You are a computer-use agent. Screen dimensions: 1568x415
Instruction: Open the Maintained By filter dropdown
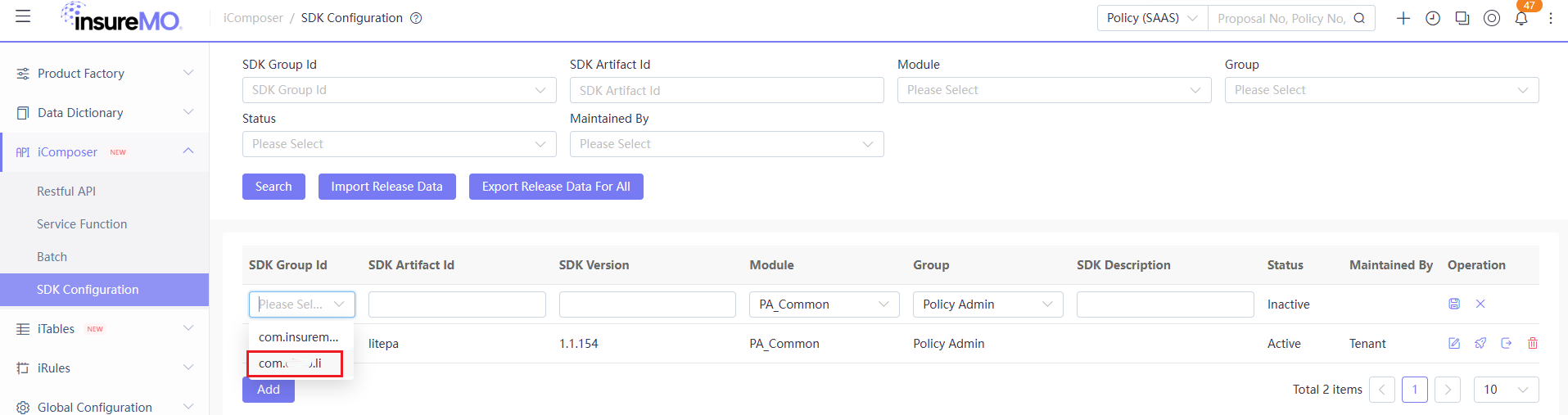click(x=727, y=144)
